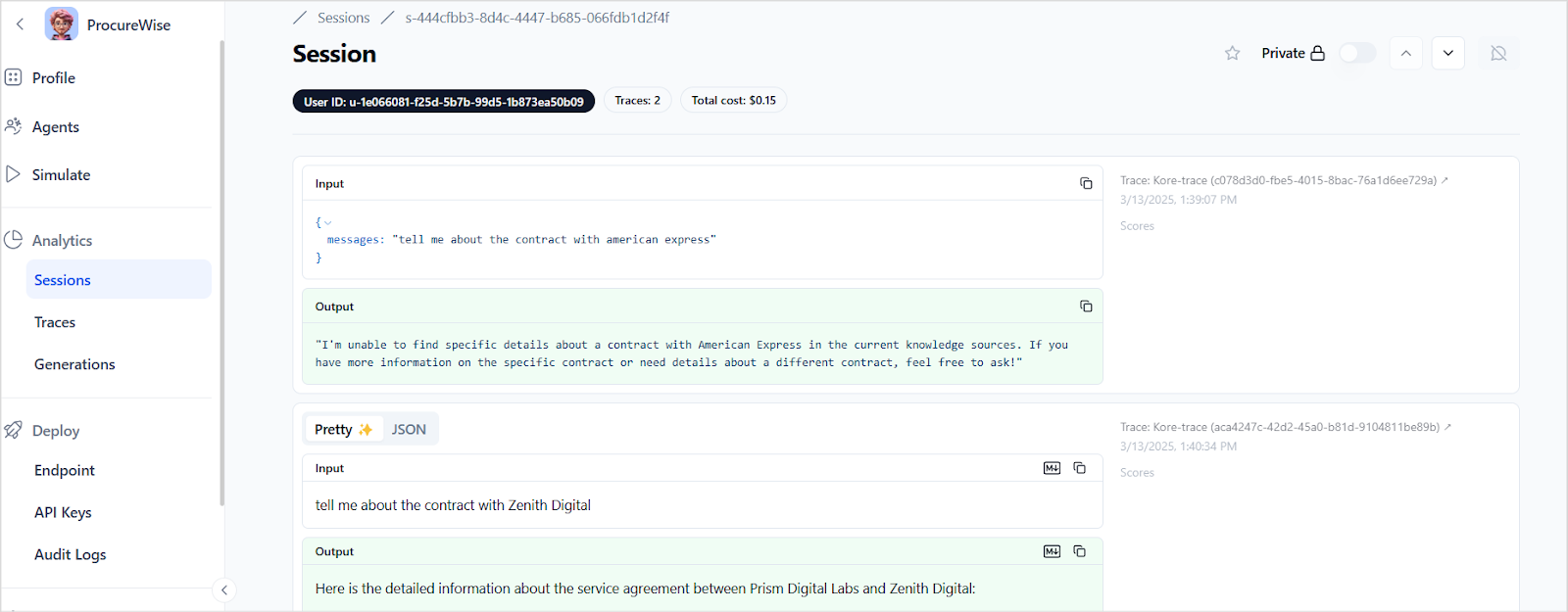This screenshot has width=1568, height=612.
Task: Switch to the JSON view tab
Action: pos(409,429)
